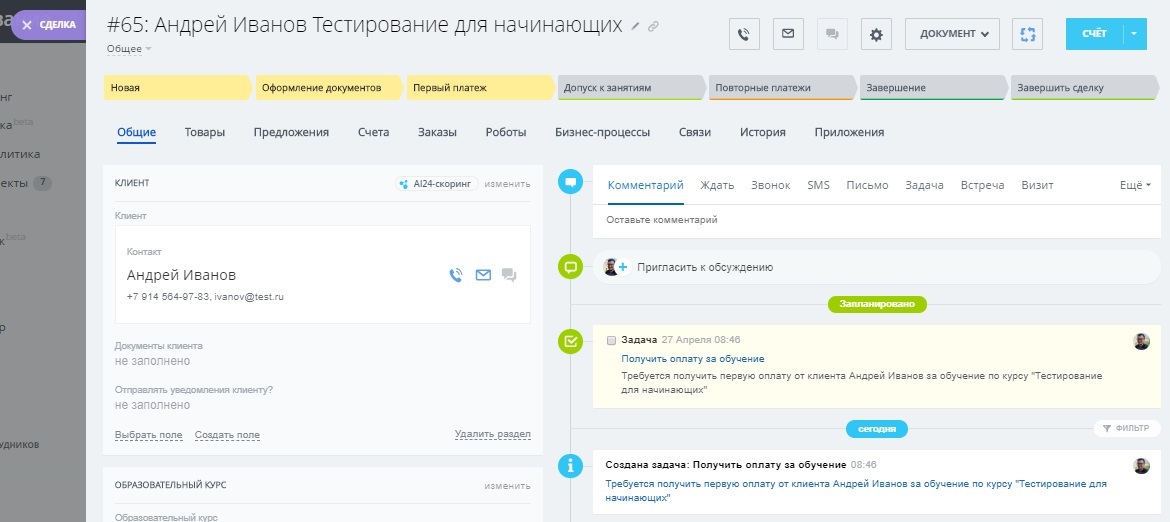Copy deal link via chain icon
1170x522 pixels.
coord(654,26)
